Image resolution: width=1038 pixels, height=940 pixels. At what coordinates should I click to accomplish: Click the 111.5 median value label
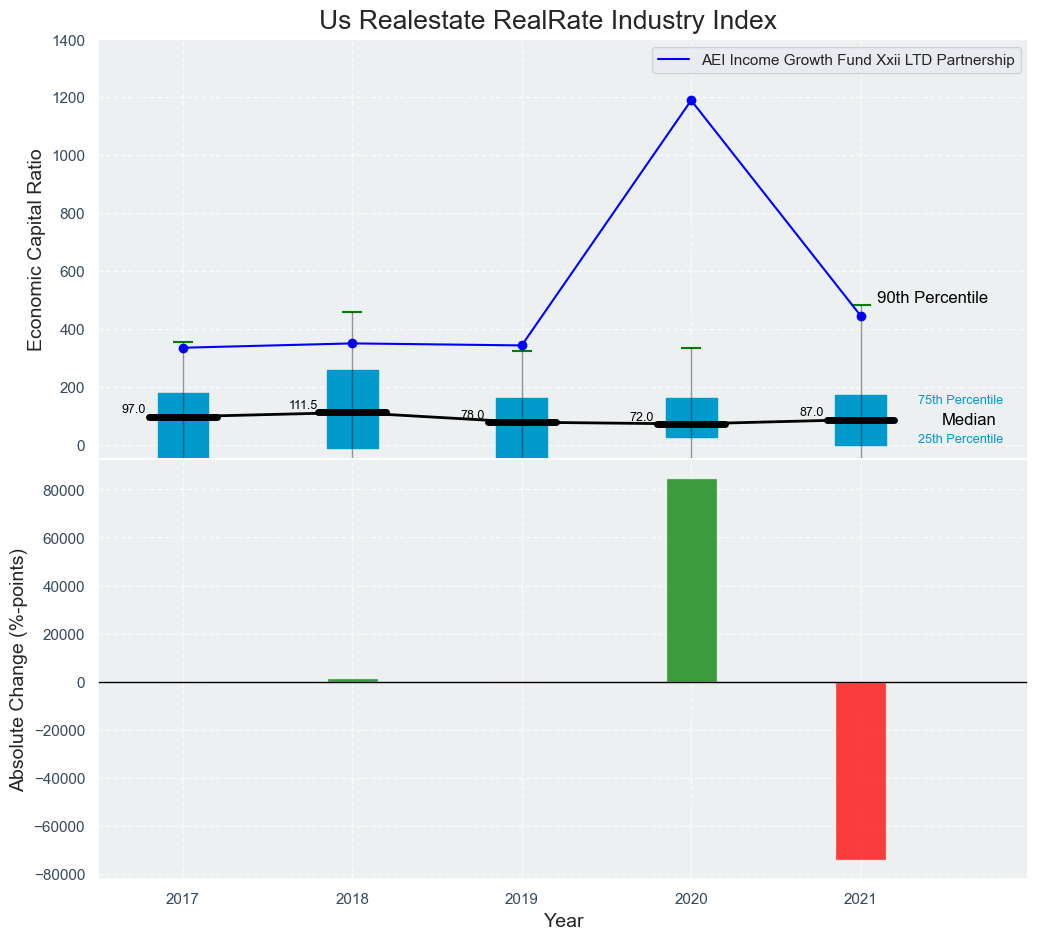tap(303, 405)
